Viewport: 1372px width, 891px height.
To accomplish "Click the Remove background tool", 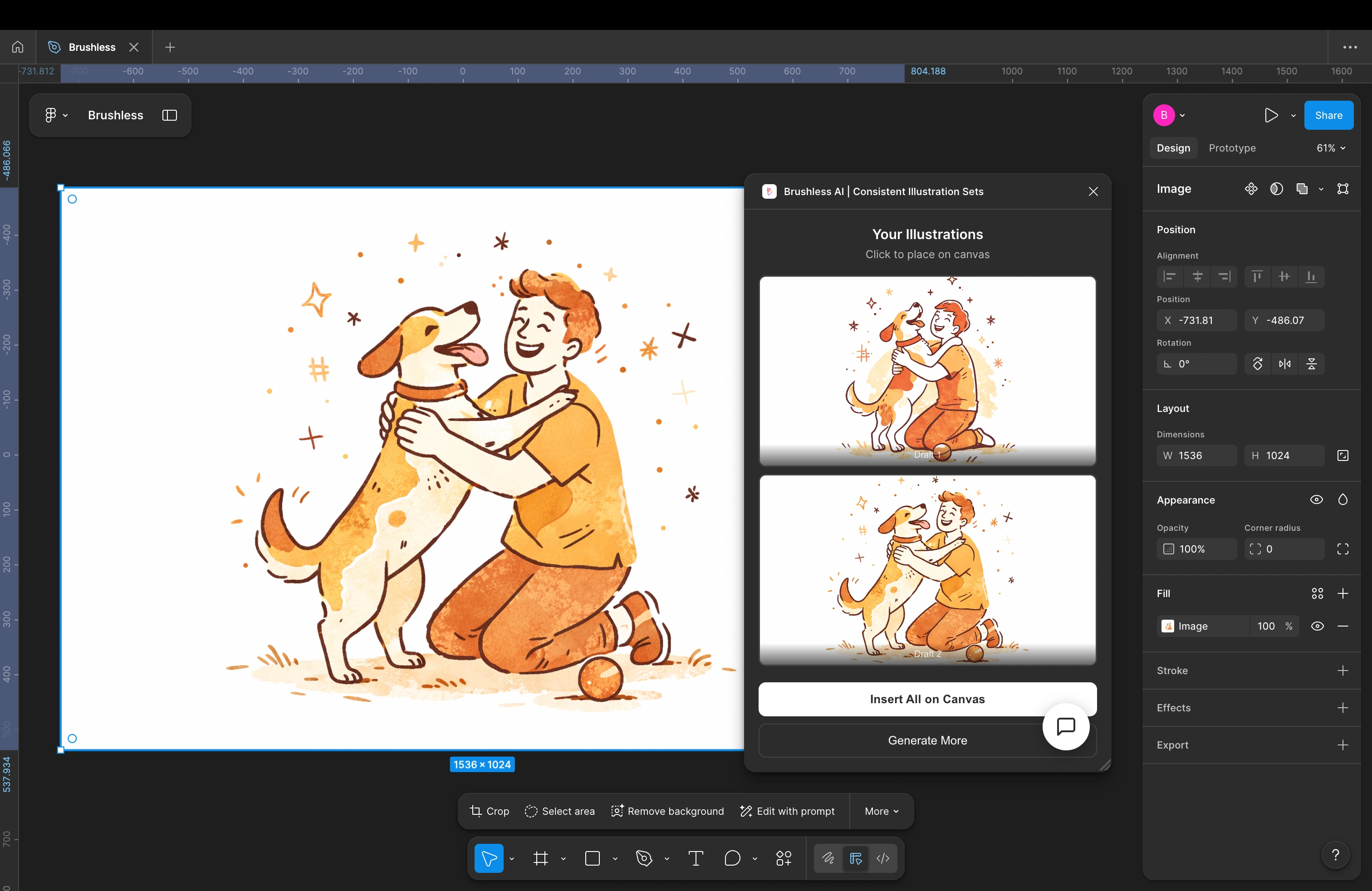I will pyautogui.click(x=667, y=812).
